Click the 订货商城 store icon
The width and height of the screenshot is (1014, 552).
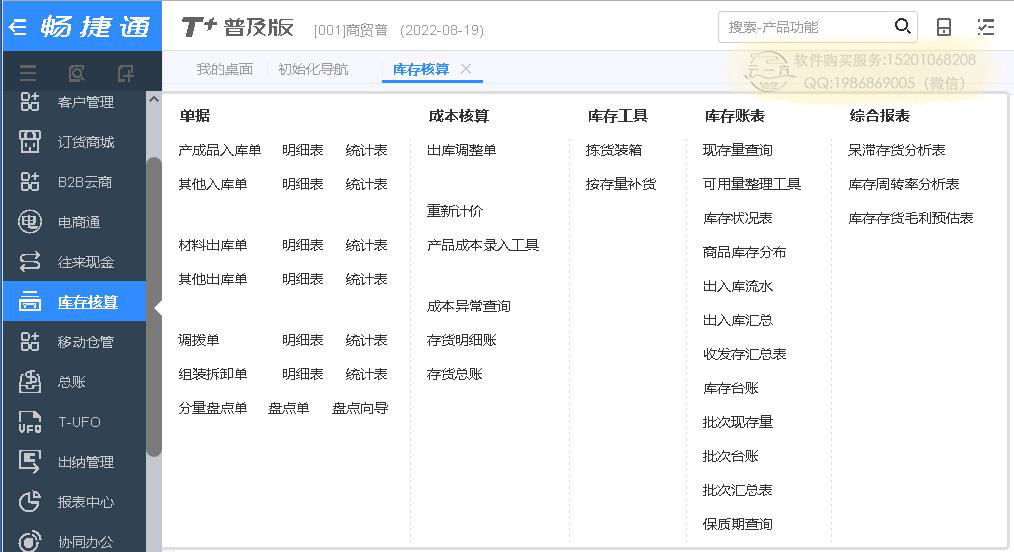pos(30,142)
